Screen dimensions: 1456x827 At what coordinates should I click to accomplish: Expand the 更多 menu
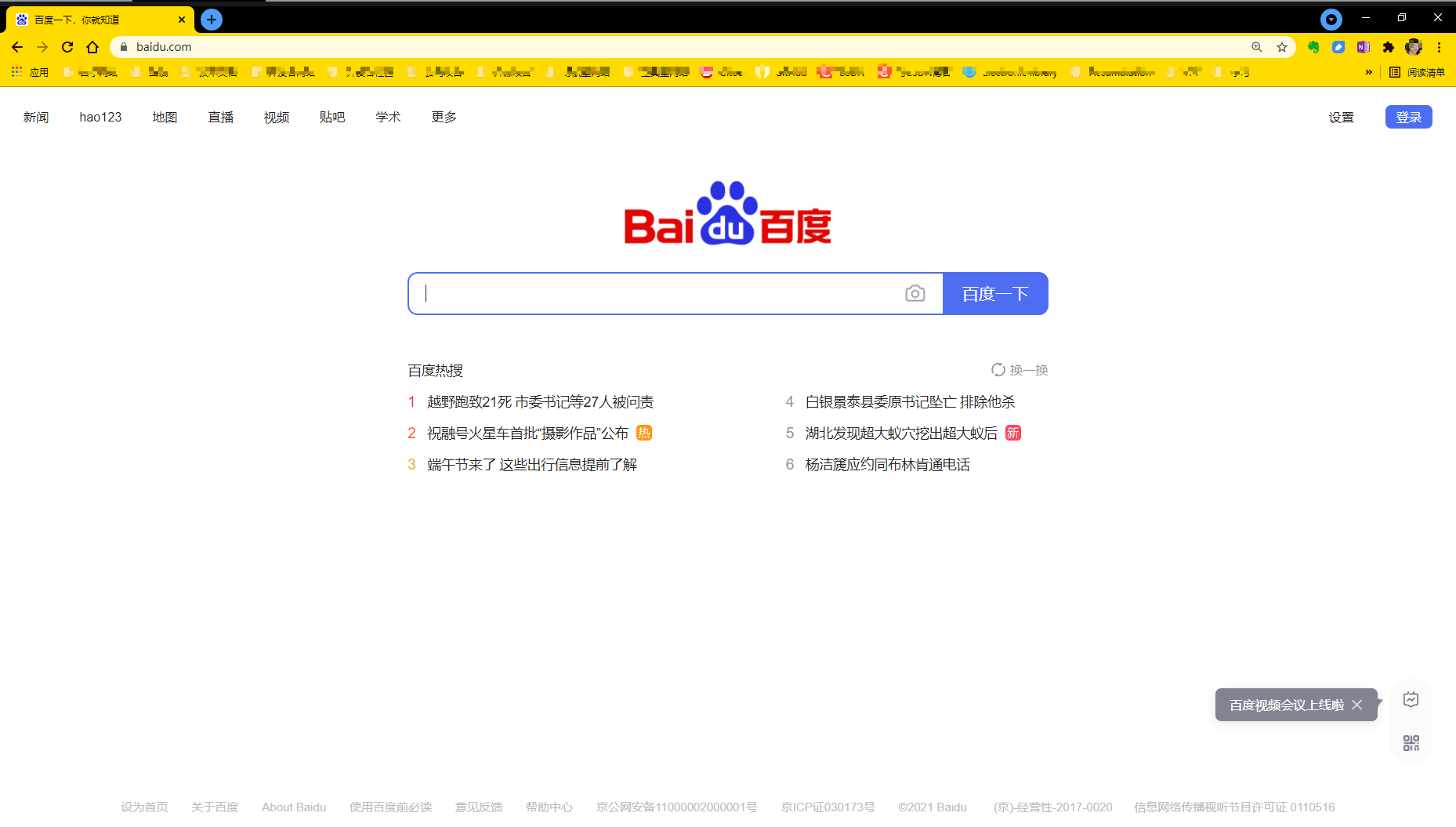click(x=444, y=117)
